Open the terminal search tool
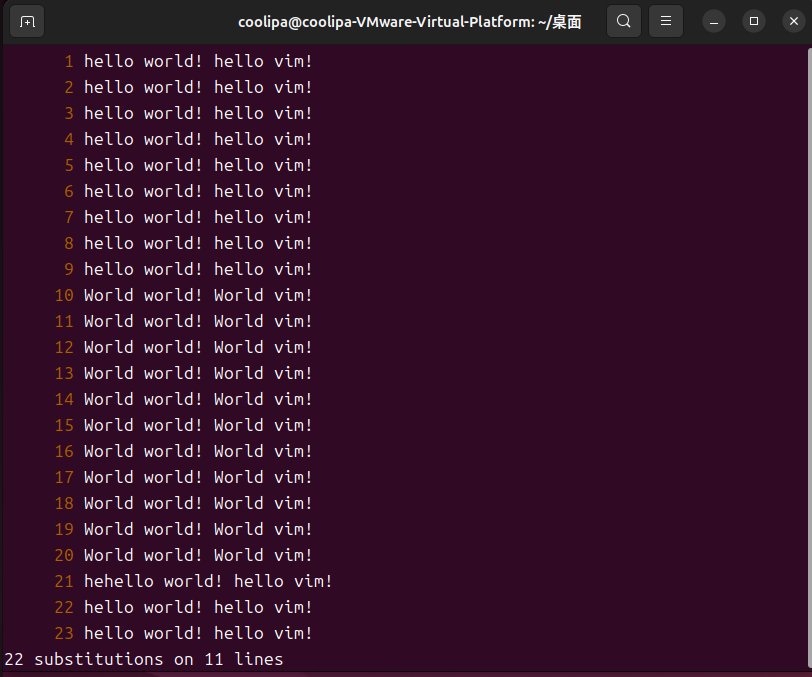This screenshot has height=677, width=812. click(624, 21)
